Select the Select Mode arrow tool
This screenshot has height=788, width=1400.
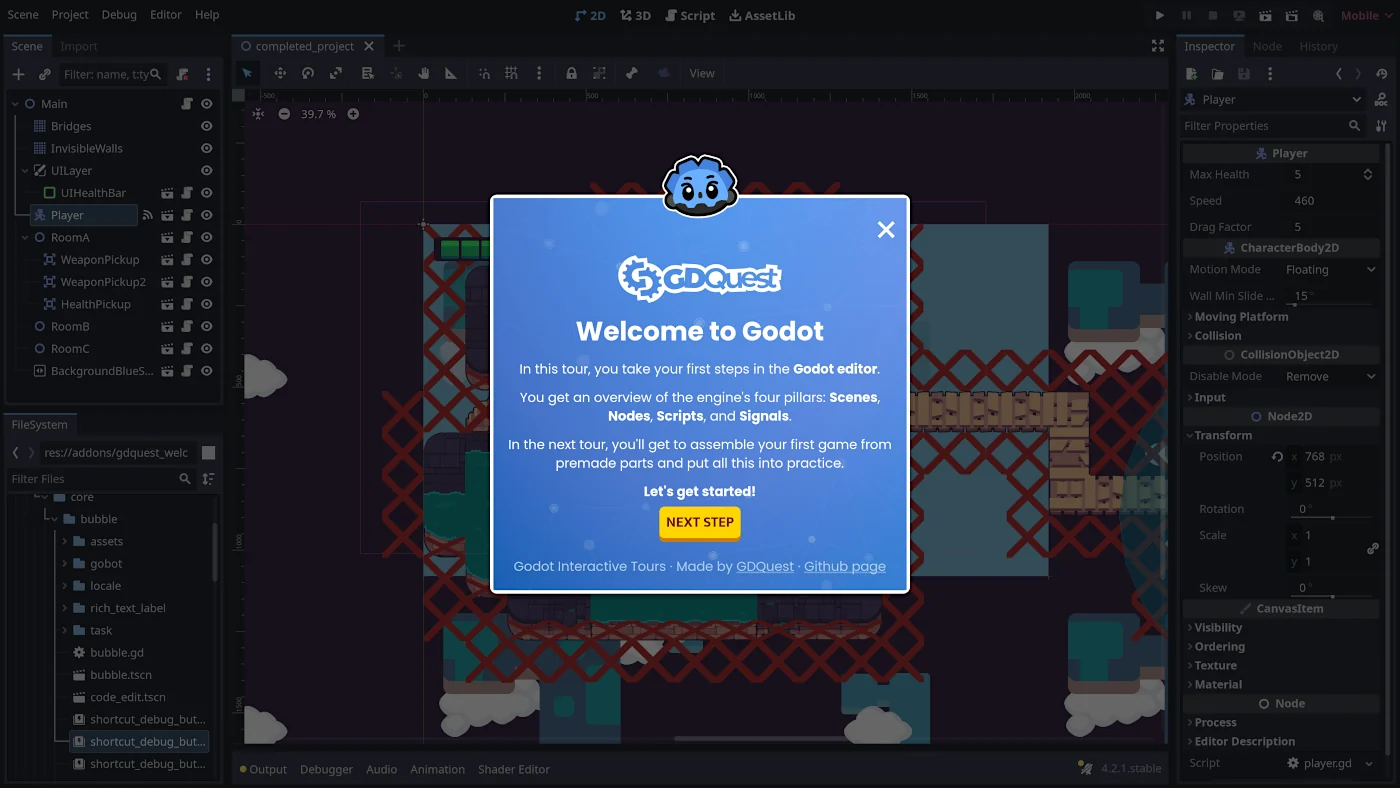(x=247, y=73)
